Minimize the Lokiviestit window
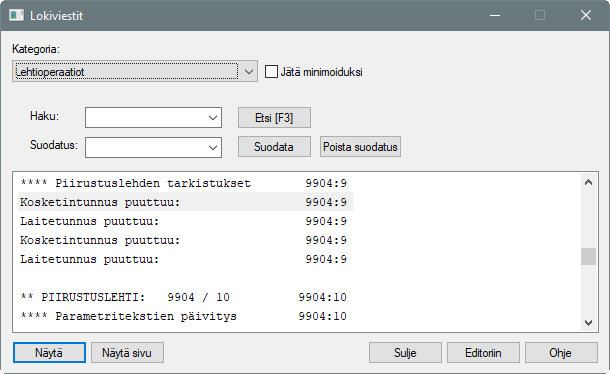 (495, 16)
